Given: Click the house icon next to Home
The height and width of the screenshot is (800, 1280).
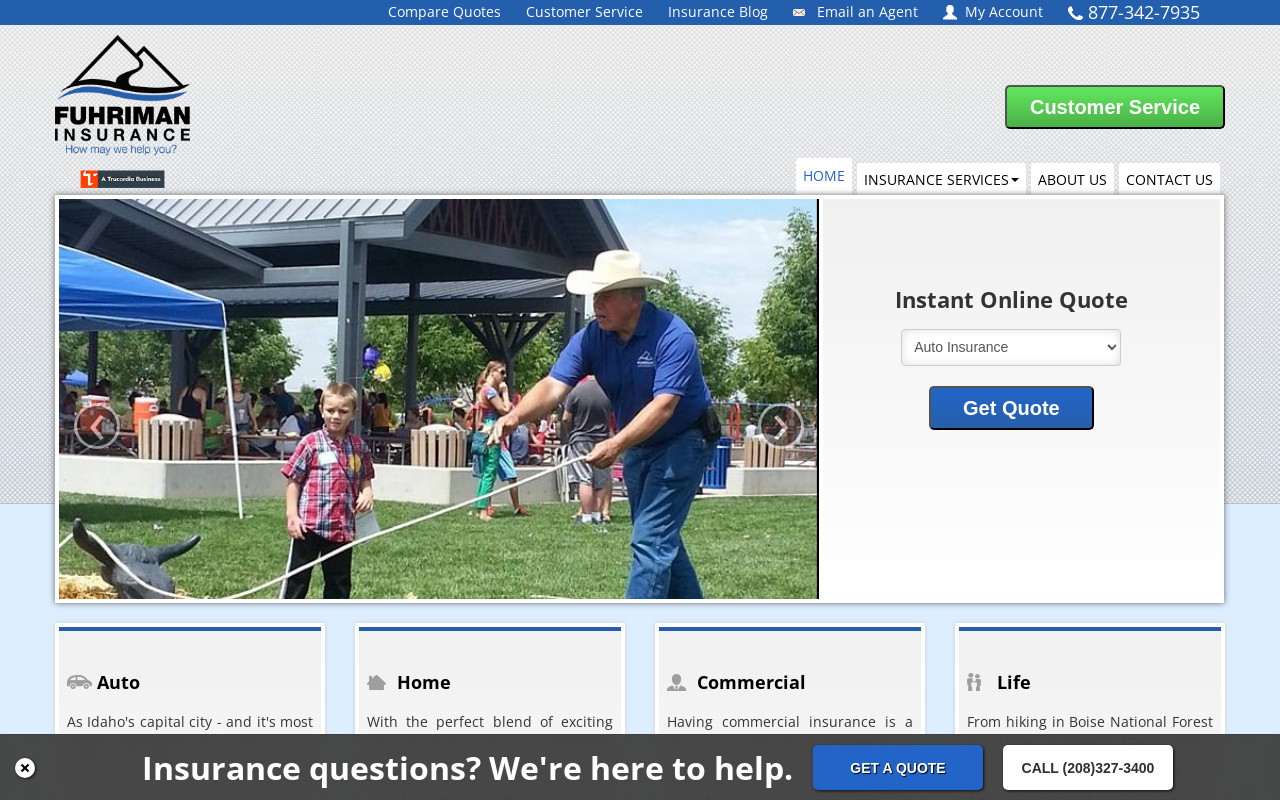Looking at the screenshot, I should coord(377,682).
